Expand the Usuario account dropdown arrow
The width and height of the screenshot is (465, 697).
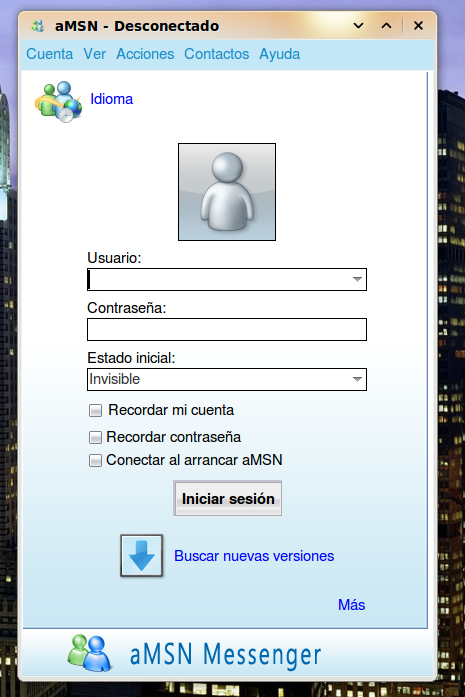point(357,279)
